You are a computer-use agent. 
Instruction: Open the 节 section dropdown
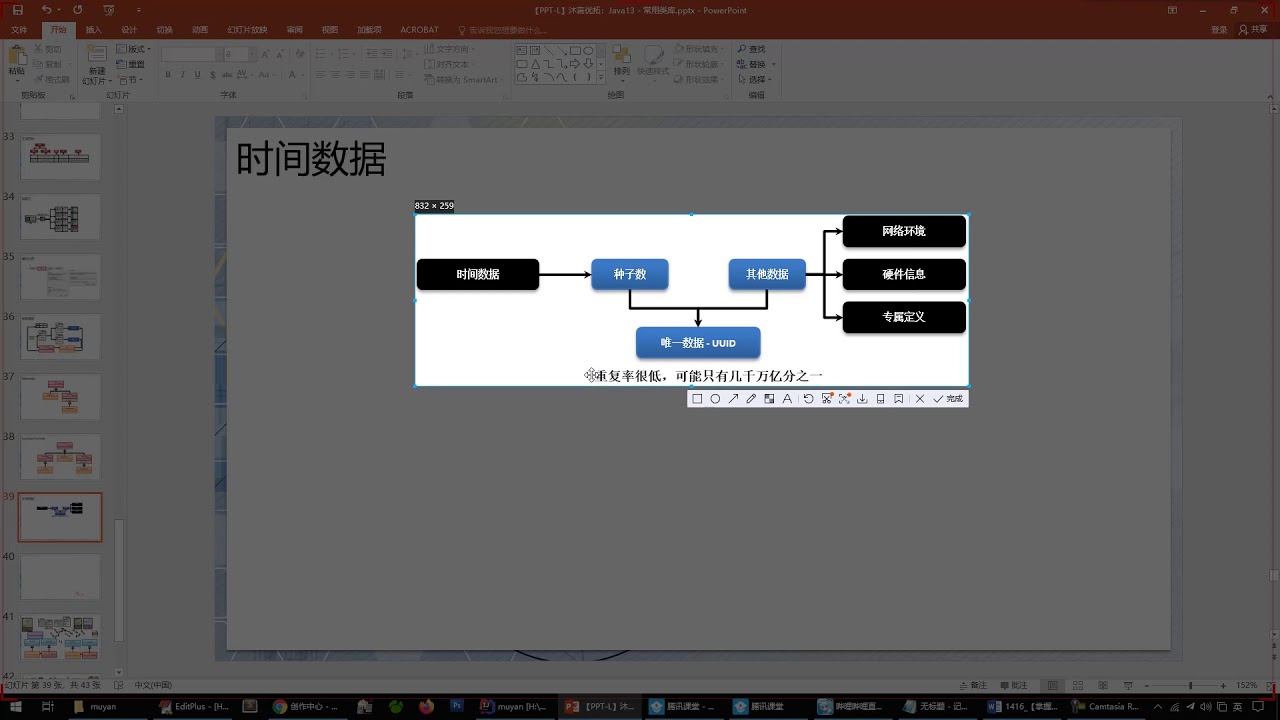click(131, 80)
